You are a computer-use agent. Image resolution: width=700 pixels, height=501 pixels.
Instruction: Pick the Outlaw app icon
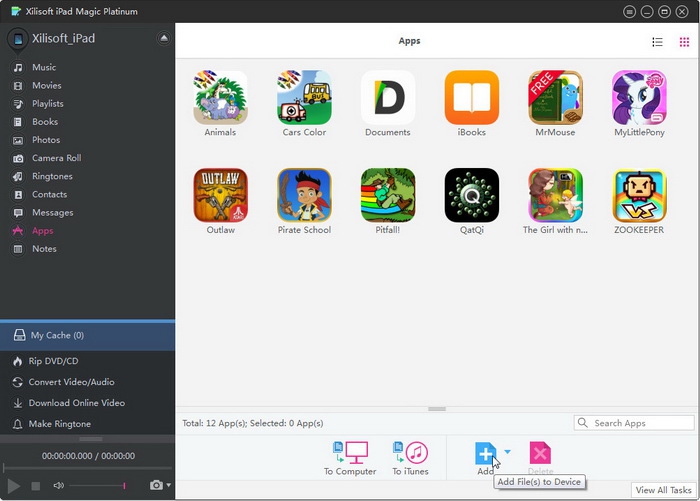point(220,195)
